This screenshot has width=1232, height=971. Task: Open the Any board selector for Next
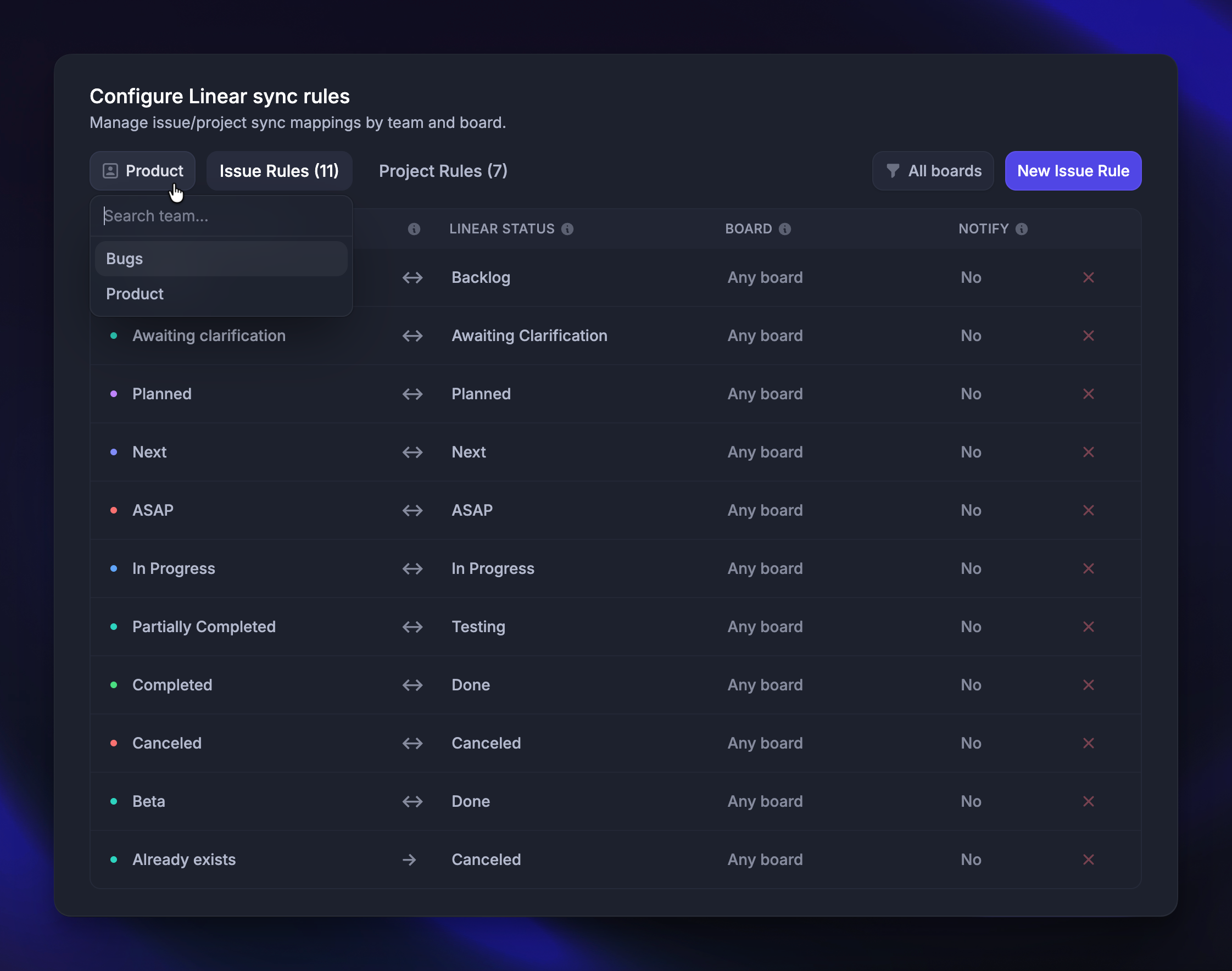[x=765, y=452]
